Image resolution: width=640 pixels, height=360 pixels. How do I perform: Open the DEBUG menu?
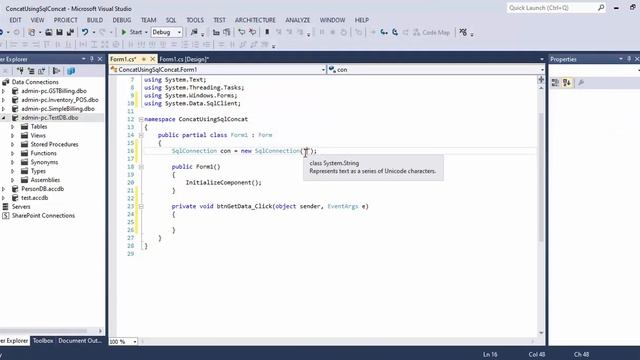(x=122, y=20)
